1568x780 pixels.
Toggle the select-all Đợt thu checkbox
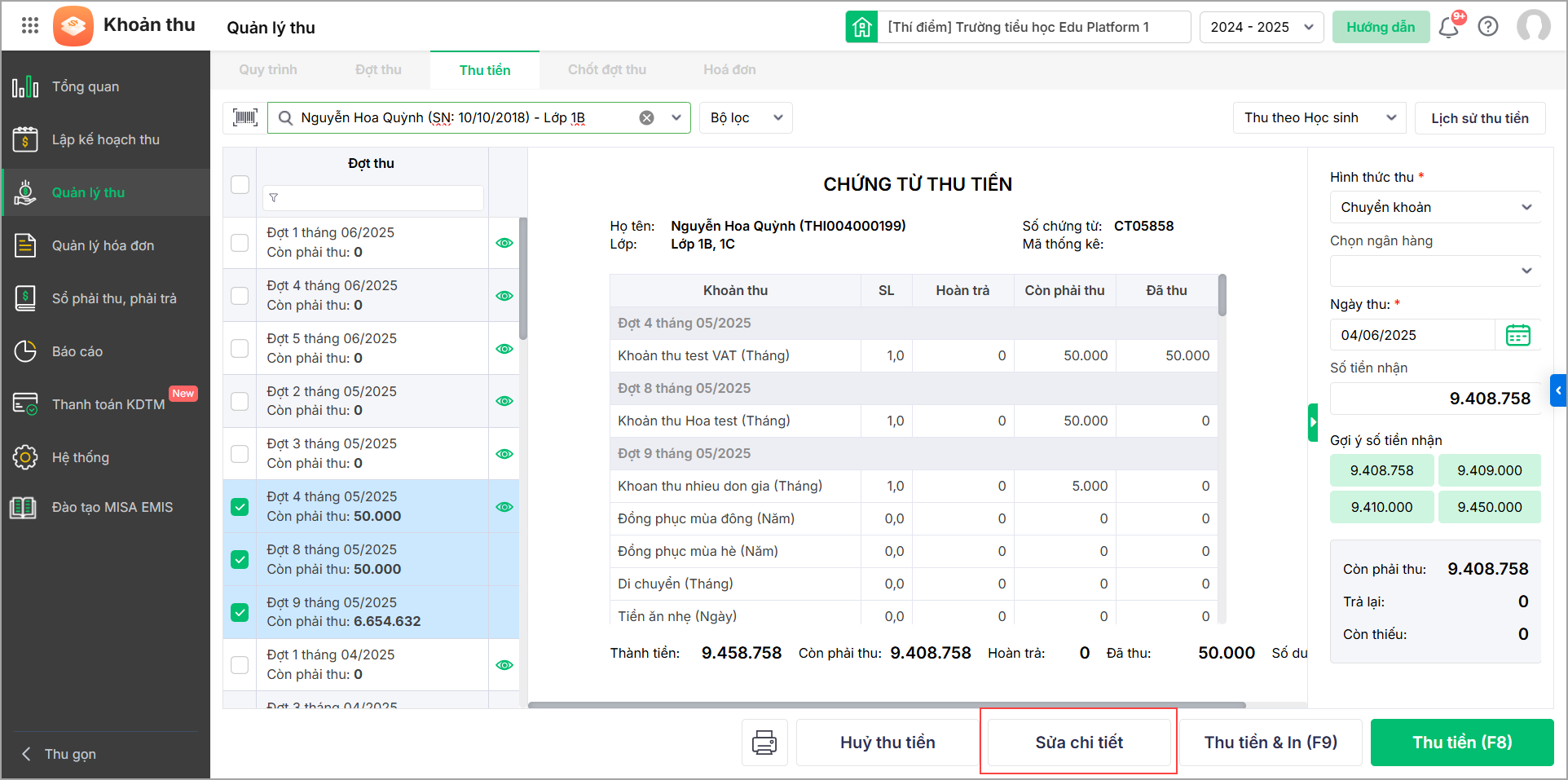coord(240,184)
